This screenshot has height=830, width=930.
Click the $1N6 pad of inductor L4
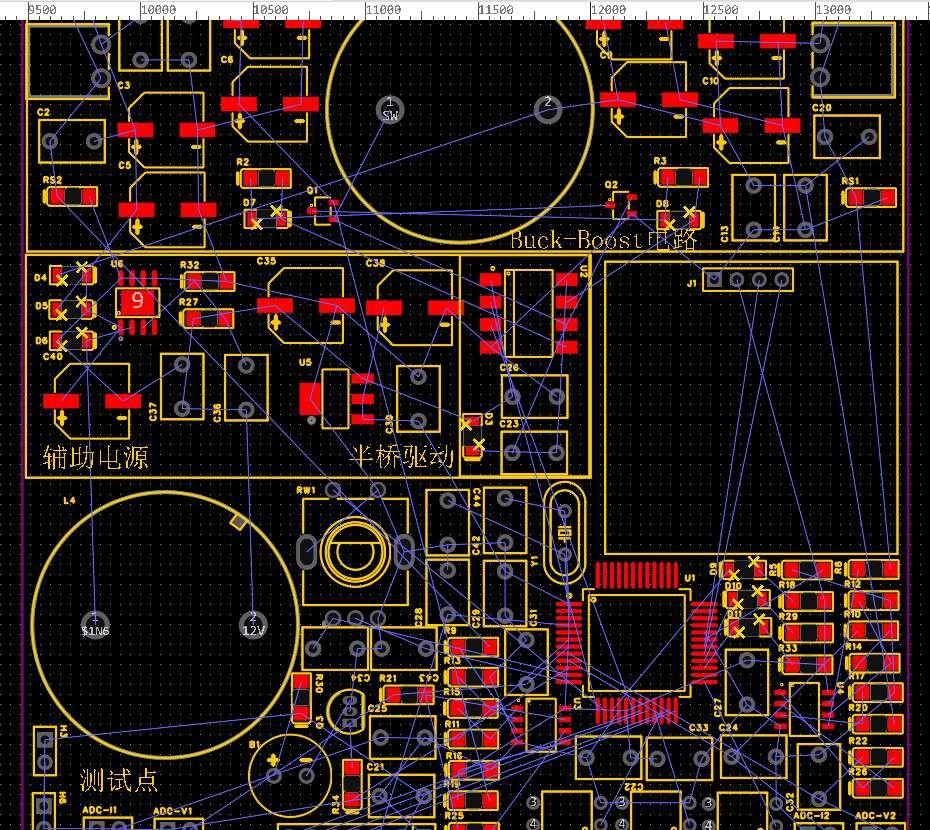tap(95, 625)
